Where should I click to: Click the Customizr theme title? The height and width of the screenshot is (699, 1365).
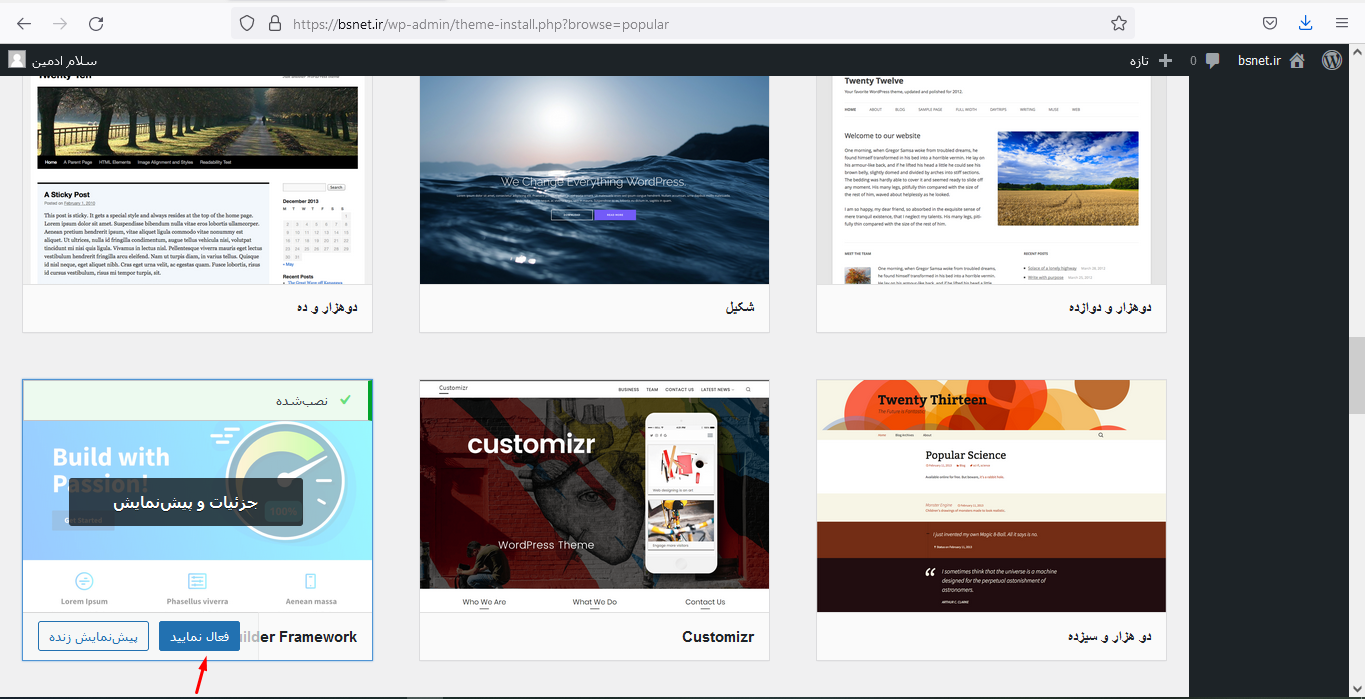[718, 636]
